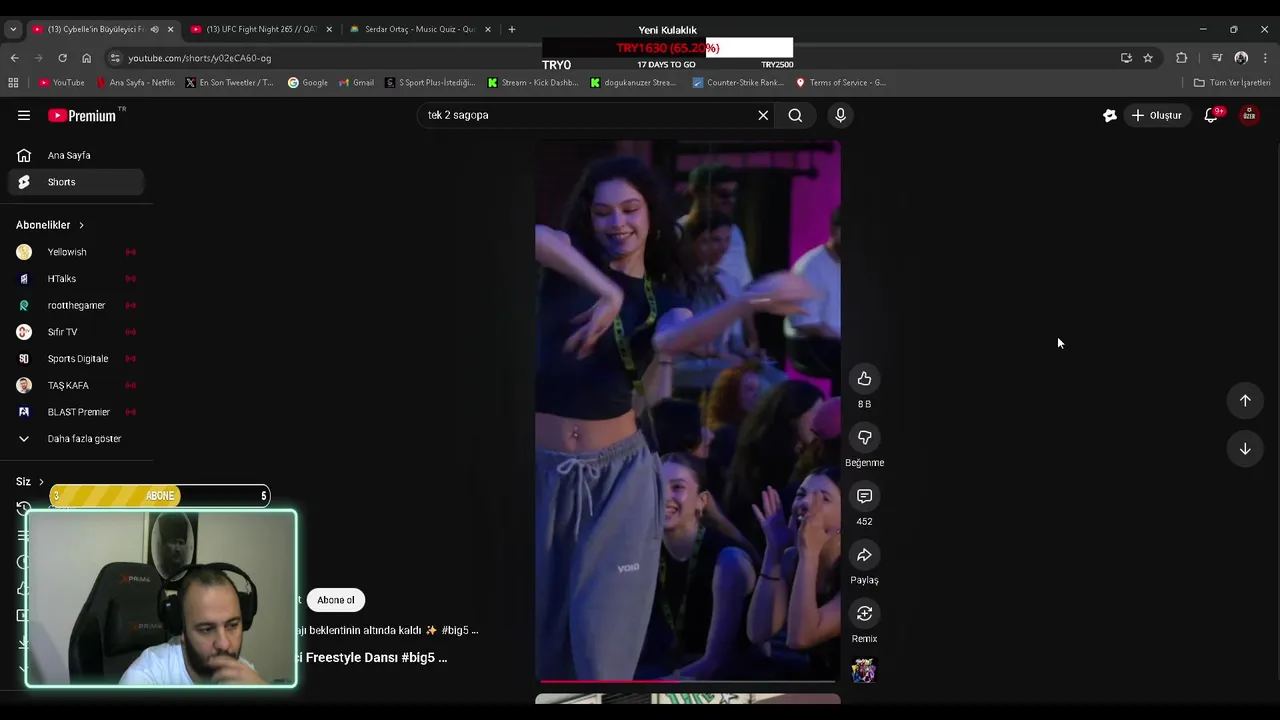Viewport: 1280px width, 720px height.
Task: Open the Stream - Kick Dashboard bookmark
Action: pos(533,83)
